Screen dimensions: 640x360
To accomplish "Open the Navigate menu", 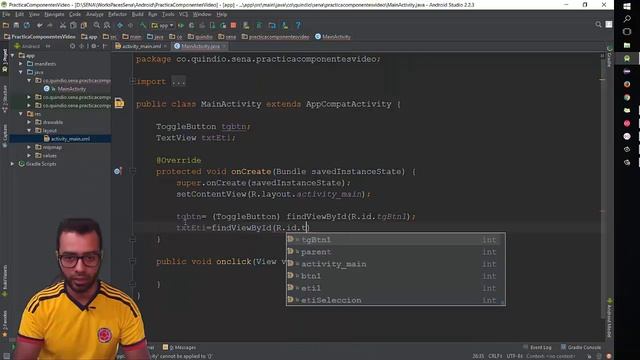I will point(54,14).
